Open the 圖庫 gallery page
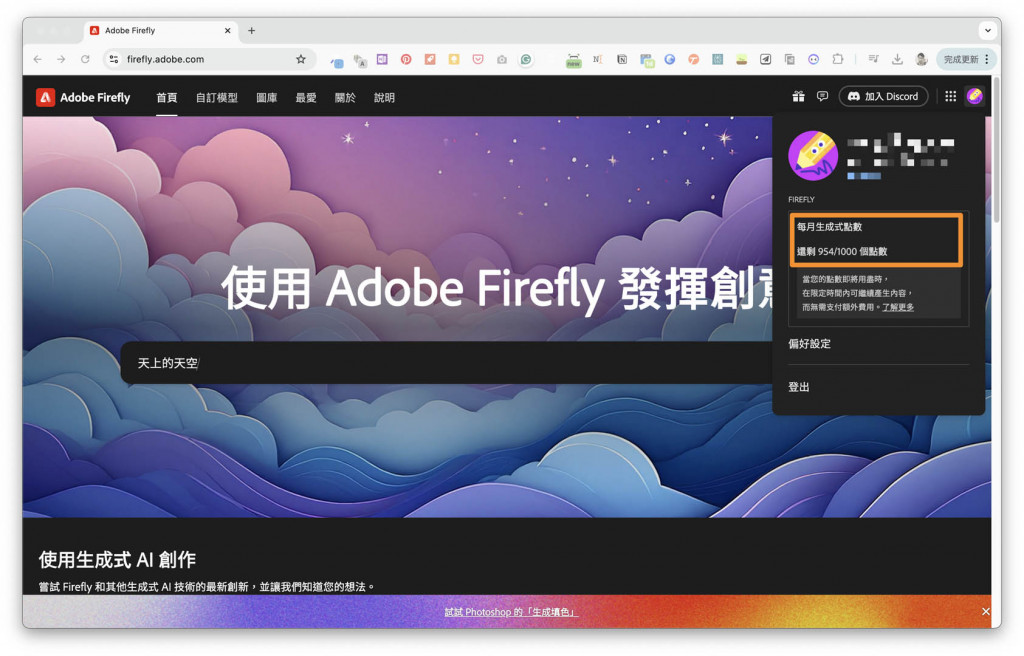Screen dimensions: 1024x656 click(266, 97)
